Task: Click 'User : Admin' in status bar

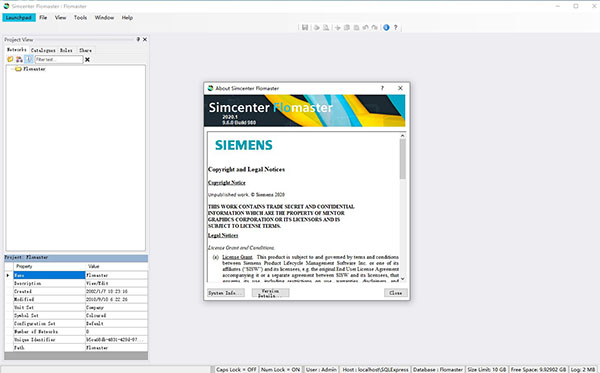Action: [321, 370]
